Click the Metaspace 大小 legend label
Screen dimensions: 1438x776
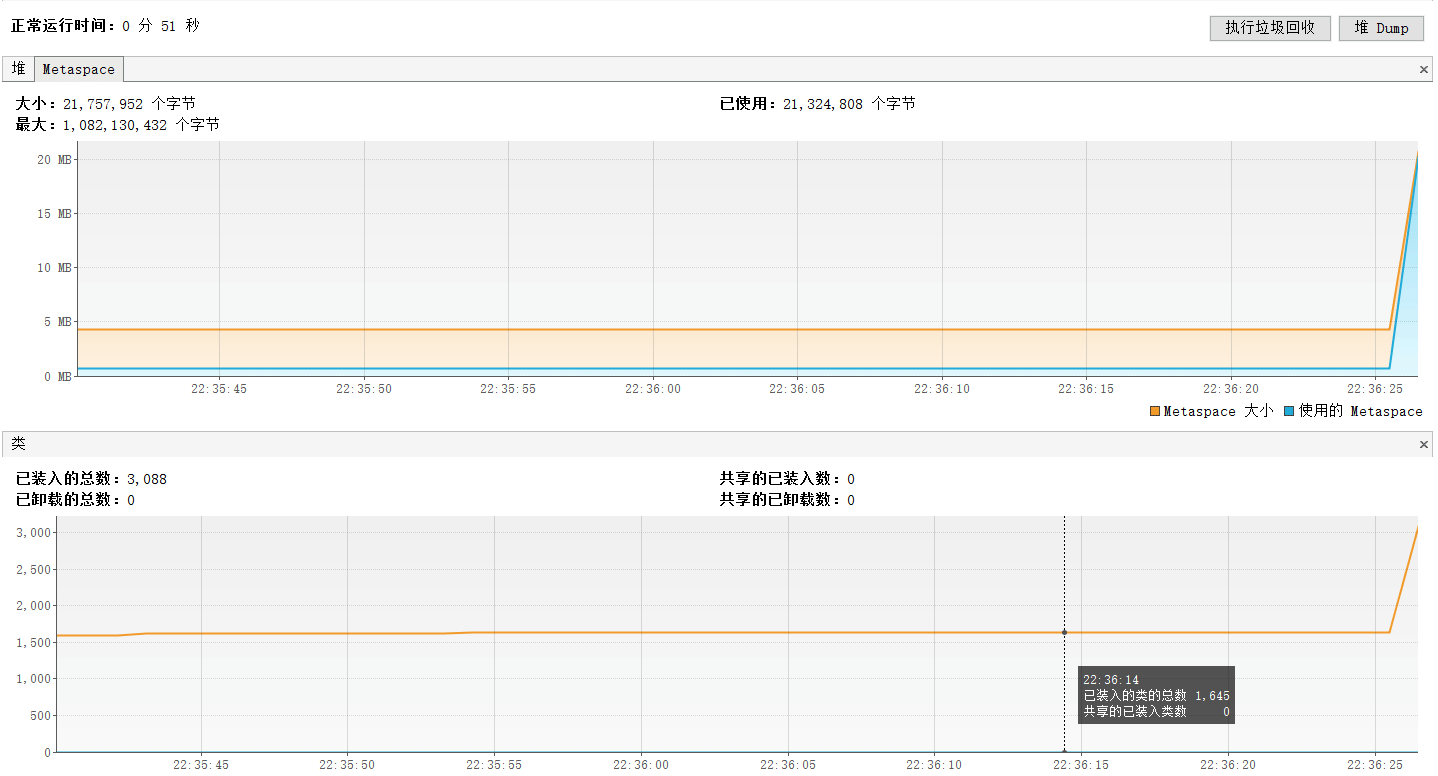tap(1218, 412)
